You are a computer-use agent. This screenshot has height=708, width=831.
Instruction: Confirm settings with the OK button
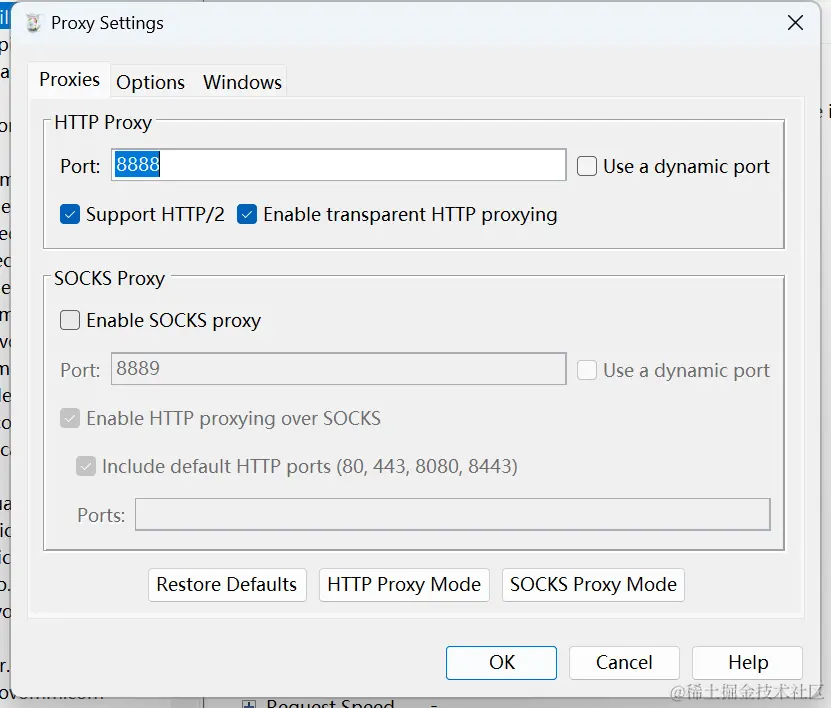[501, 662]
